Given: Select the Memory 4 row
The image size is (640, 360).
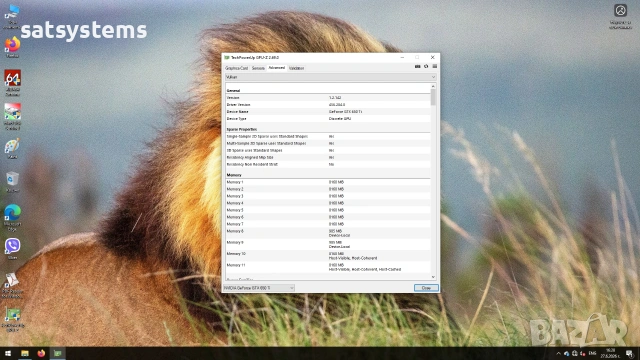Looking at the screenshot, I should [x=328, y=203].
